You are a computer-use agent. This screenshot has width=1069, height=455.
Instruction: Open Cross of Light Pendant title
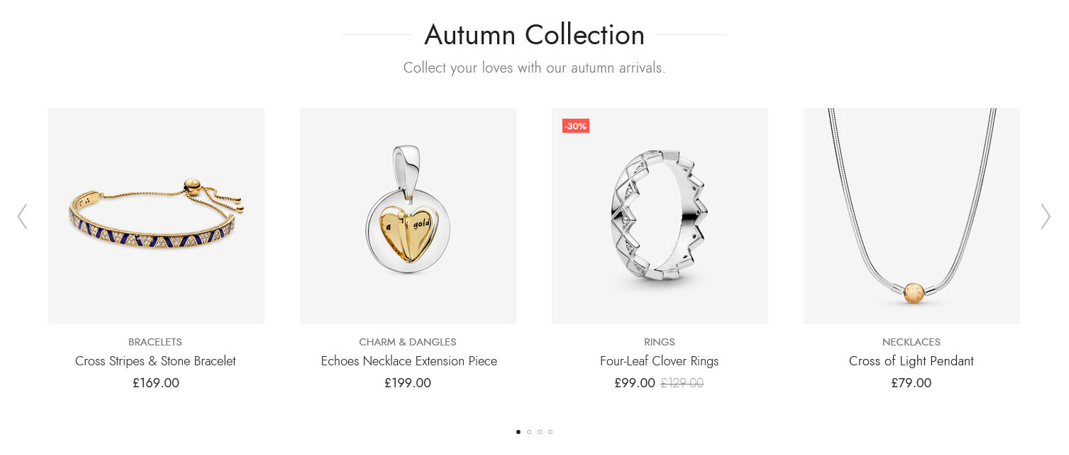pyautogui.click(x=912, y=361)
